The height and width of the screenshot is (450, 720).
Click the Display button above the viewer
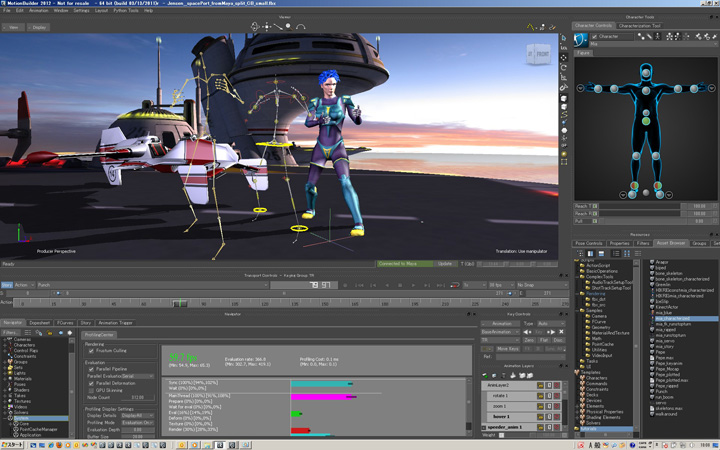pos(39,28)
